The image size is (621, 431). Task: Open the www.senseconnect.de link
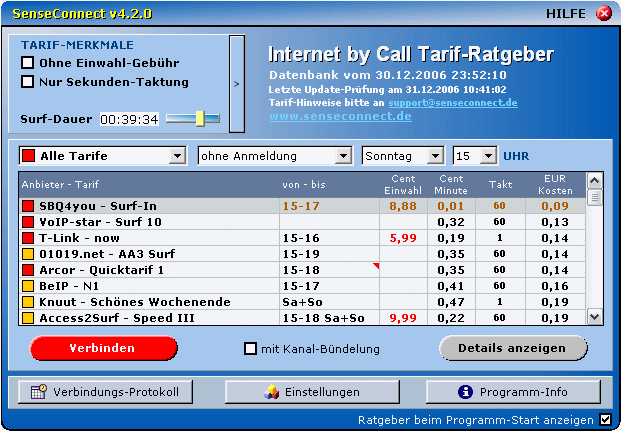pos(340,116)
